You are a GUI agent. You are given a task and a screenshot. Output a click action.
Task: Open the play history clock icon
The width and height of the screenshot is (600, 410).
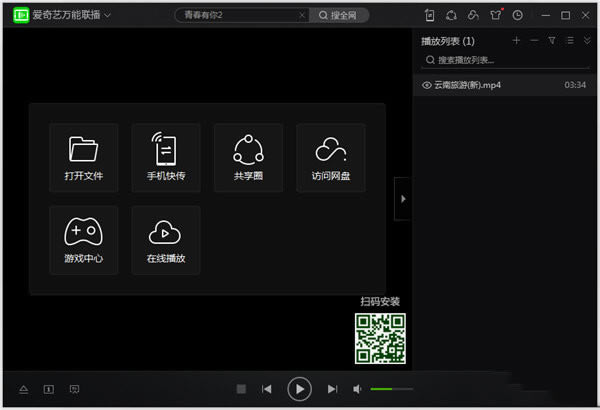[518, 15]
